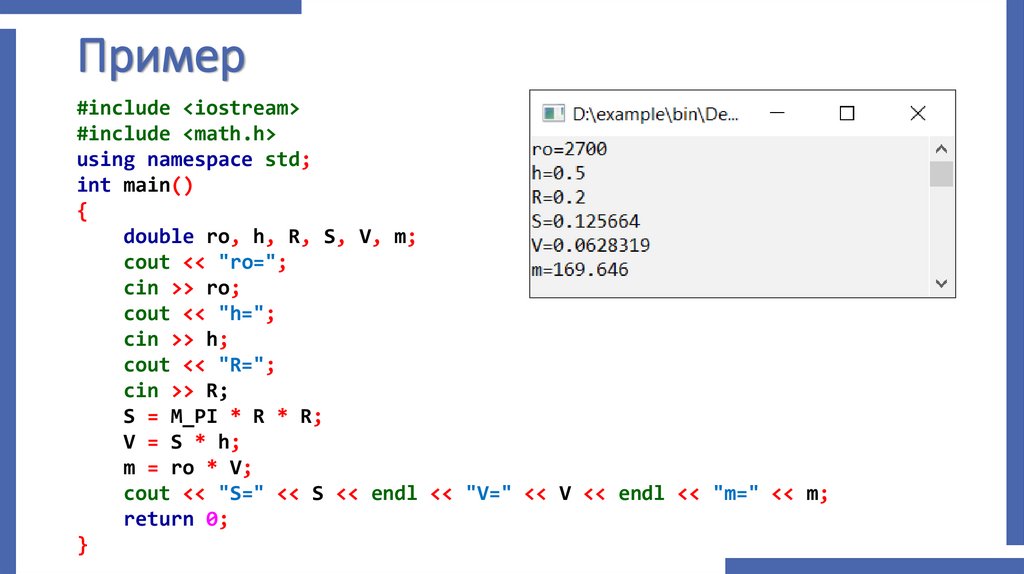Image resolution: width=1024 pixels, height=574 pixels.
Task: Click the console line h=0.5
Action: click(x=558, y=174)
